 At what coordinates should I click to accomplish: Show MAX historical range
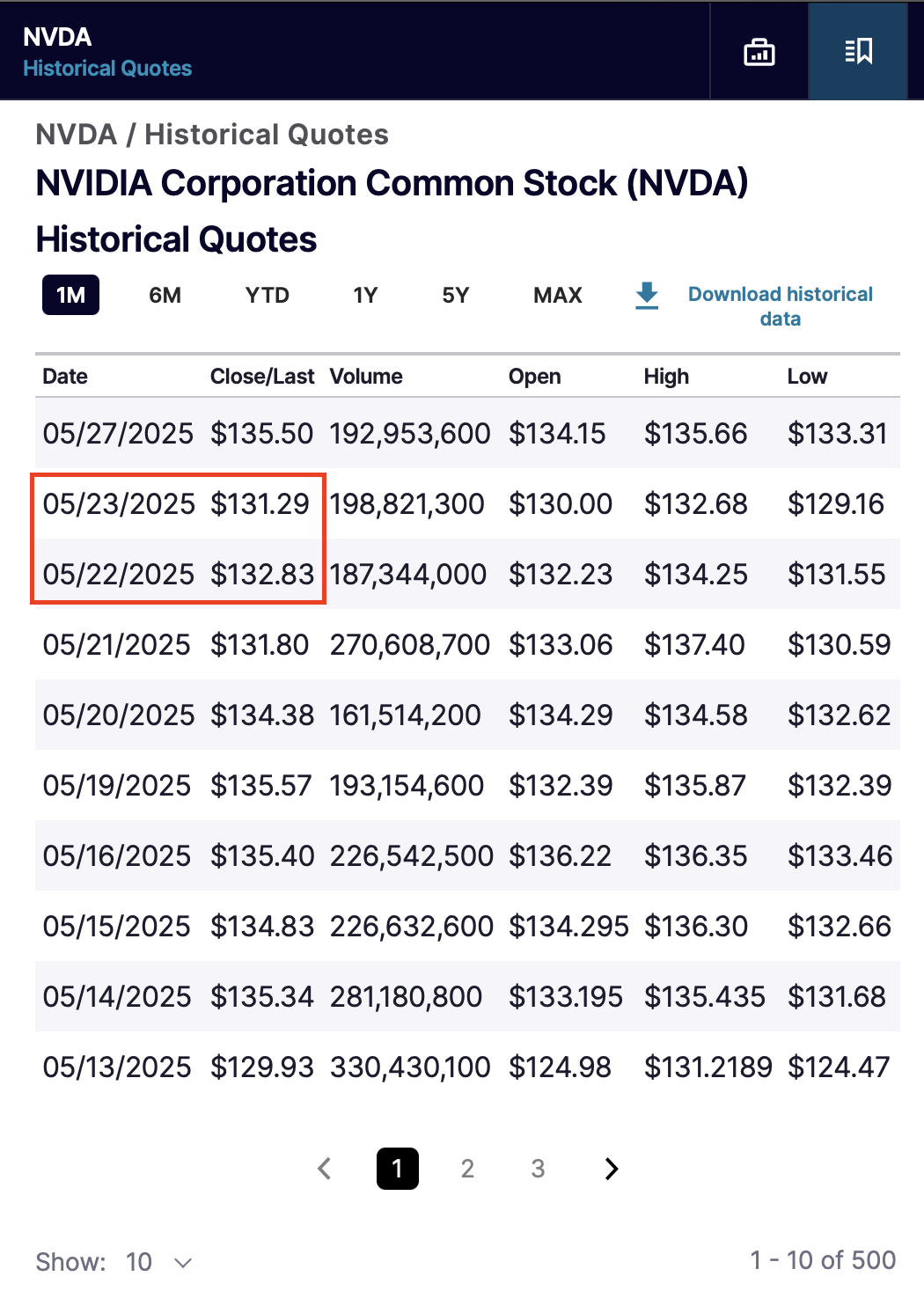pyautogui.click(x=558, y=295)
